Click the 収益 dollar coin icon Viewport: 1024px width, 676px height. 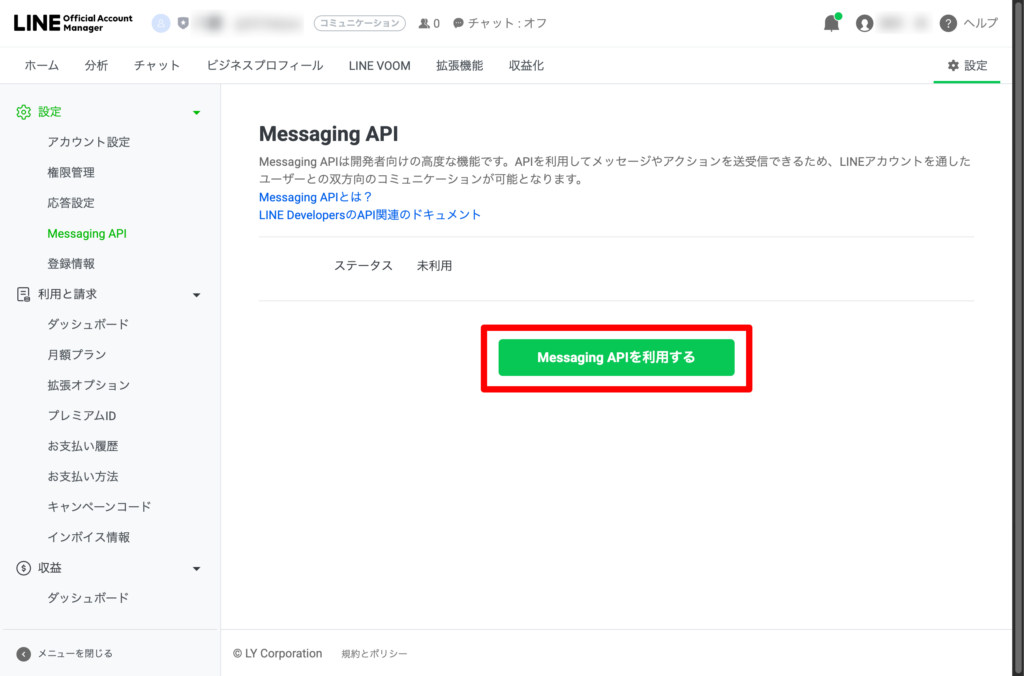click(23, 568)
